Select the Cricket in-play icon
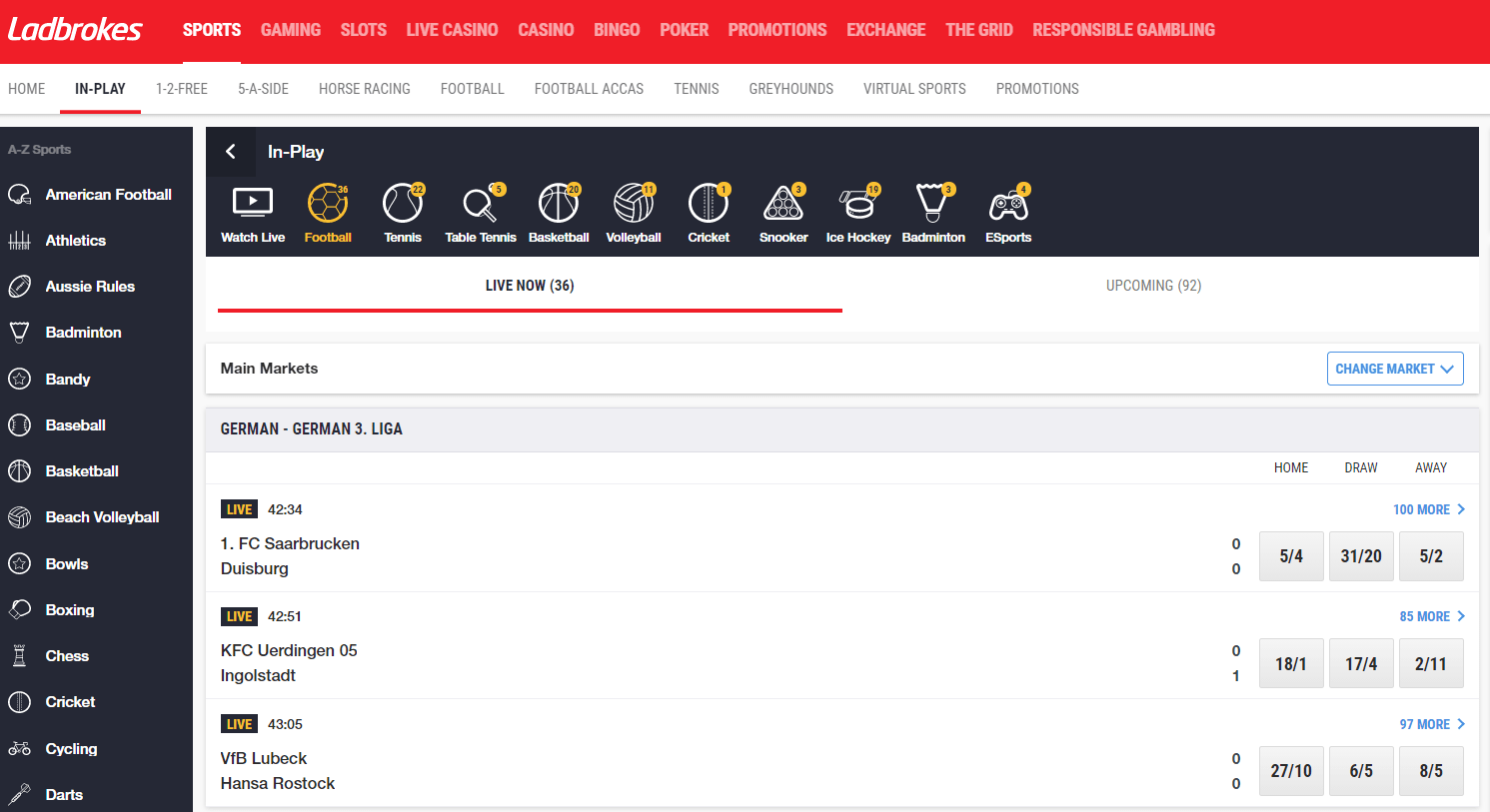 tap(709, 204)
